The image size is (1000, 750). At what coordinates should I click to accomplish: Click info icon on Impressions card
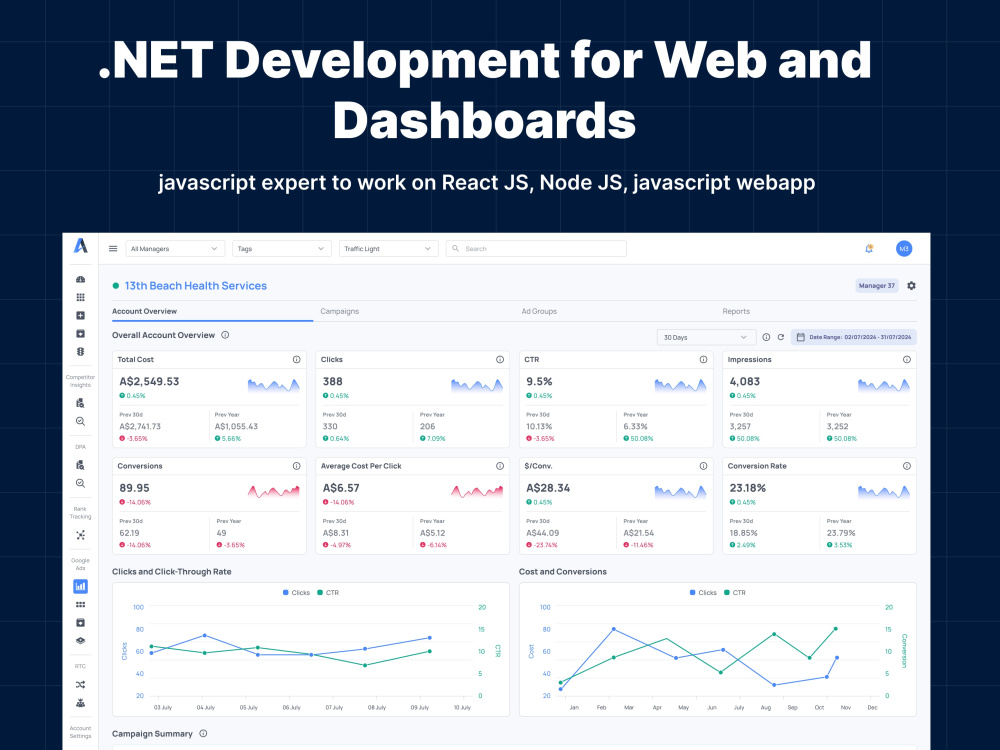tap(907, 360)
